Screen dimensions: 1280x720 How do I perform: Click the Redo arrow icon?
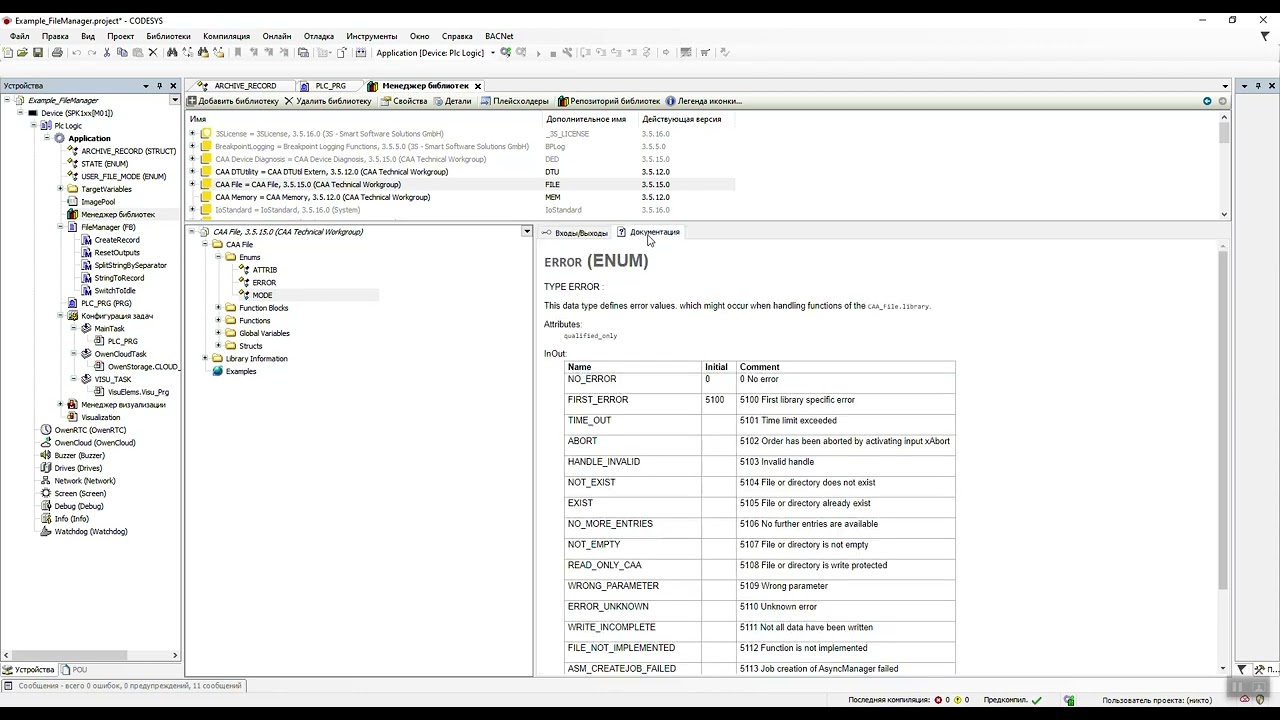tap(92, 53)
